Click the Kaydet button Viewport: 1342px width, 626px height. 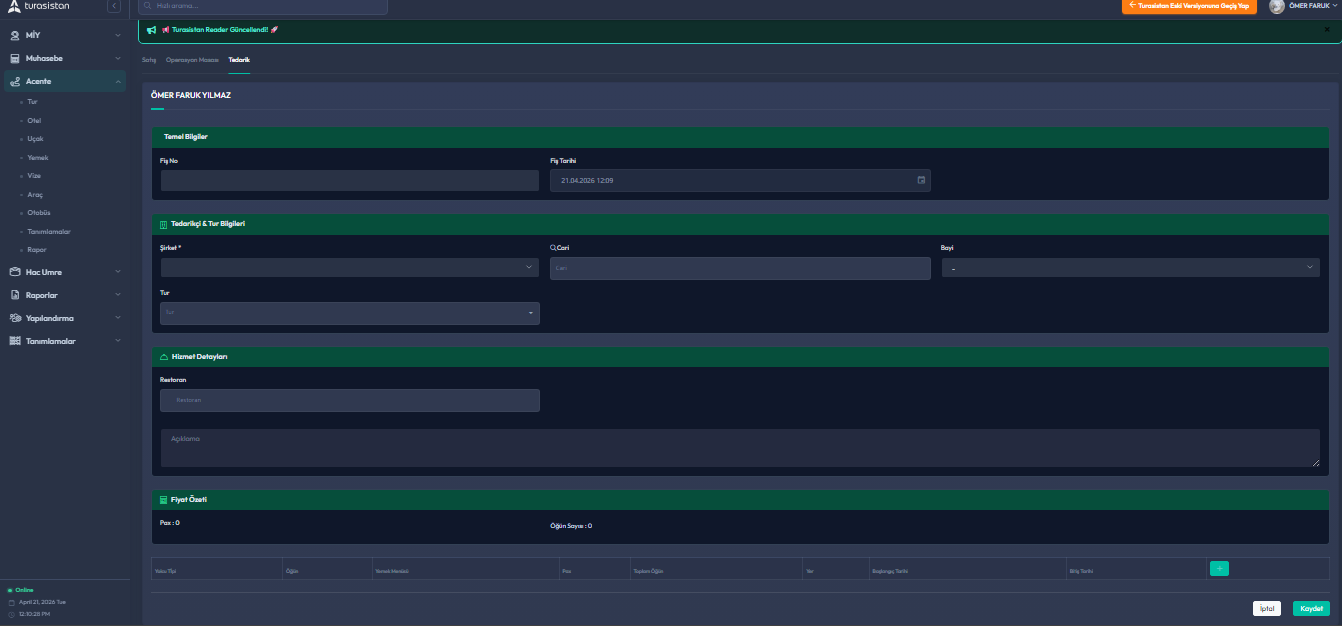tap(1310, 608)
